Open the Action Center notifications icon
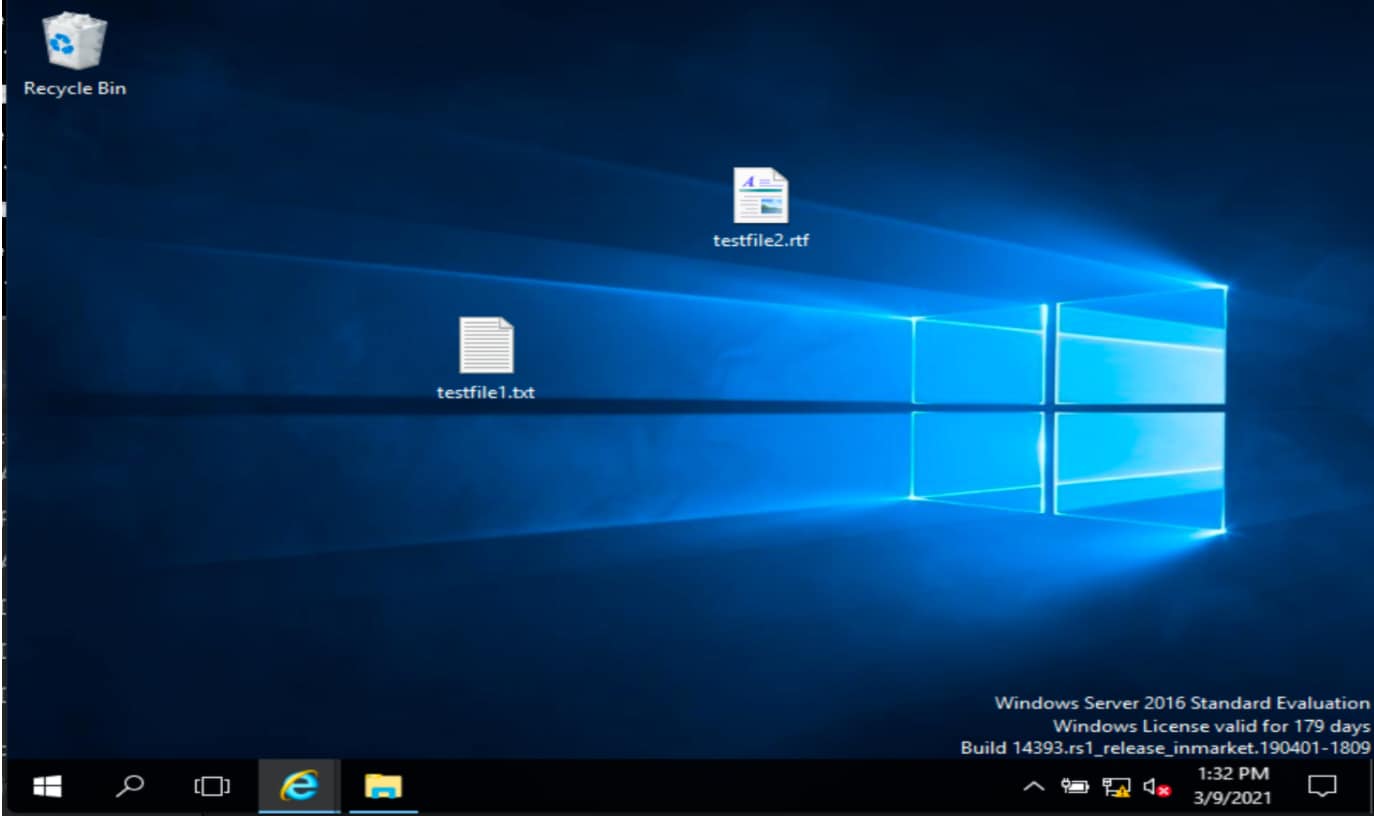The image size is (1374, 816). click(1322, 787)
